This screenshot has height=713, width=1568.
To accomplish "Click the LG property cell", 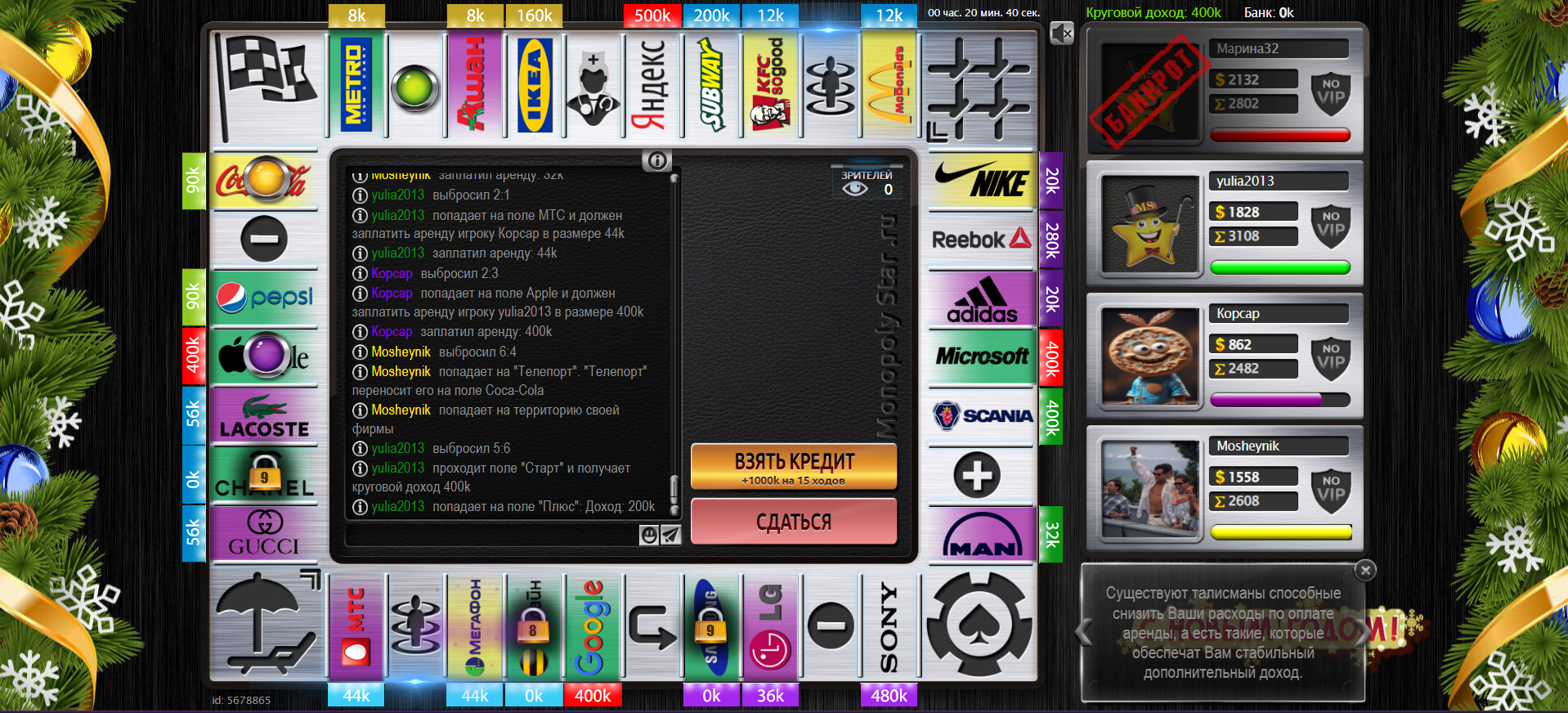I will click(771, 627).
